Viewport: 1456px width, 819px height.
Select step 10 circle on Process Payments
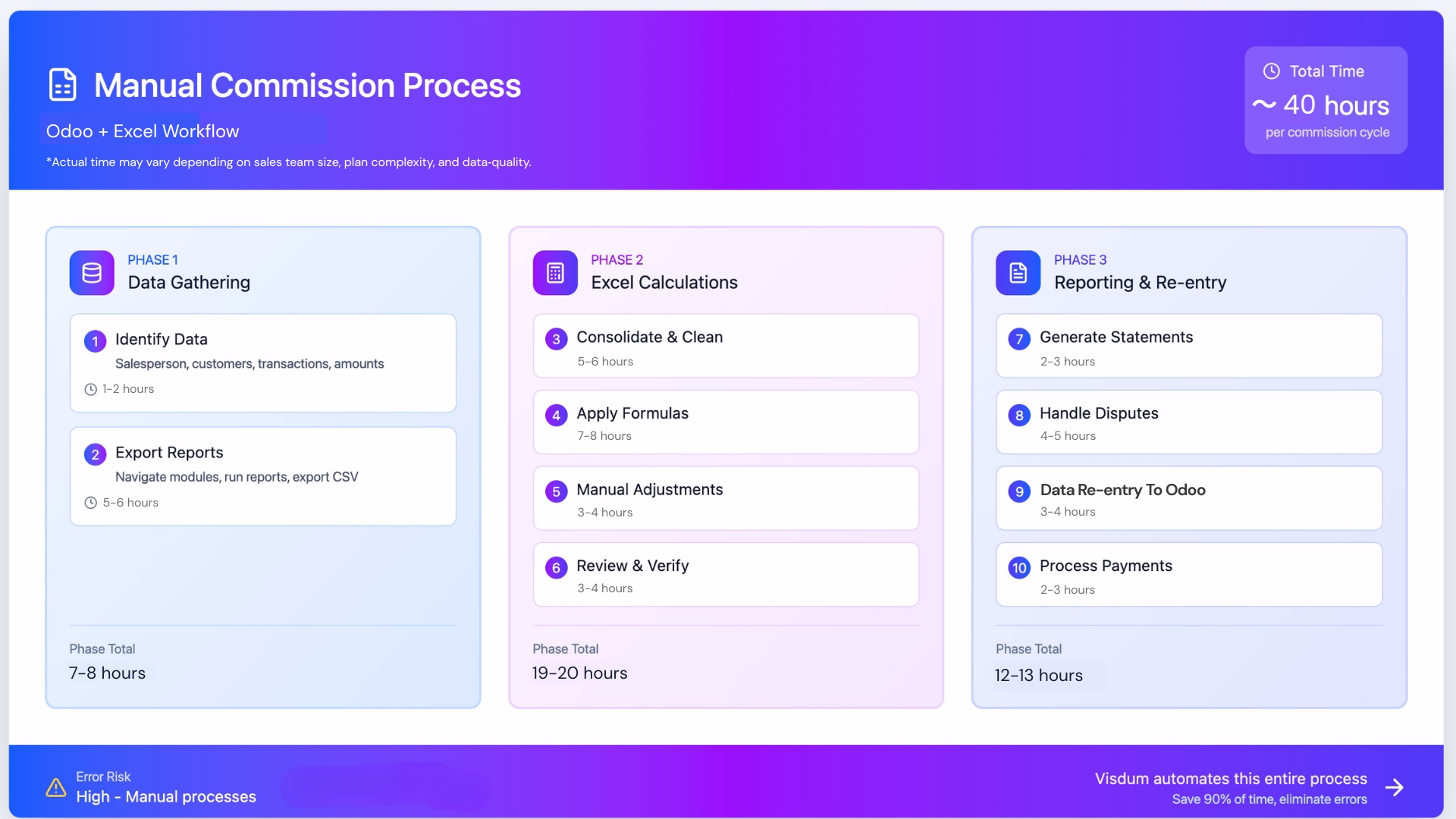(1019, 568)
